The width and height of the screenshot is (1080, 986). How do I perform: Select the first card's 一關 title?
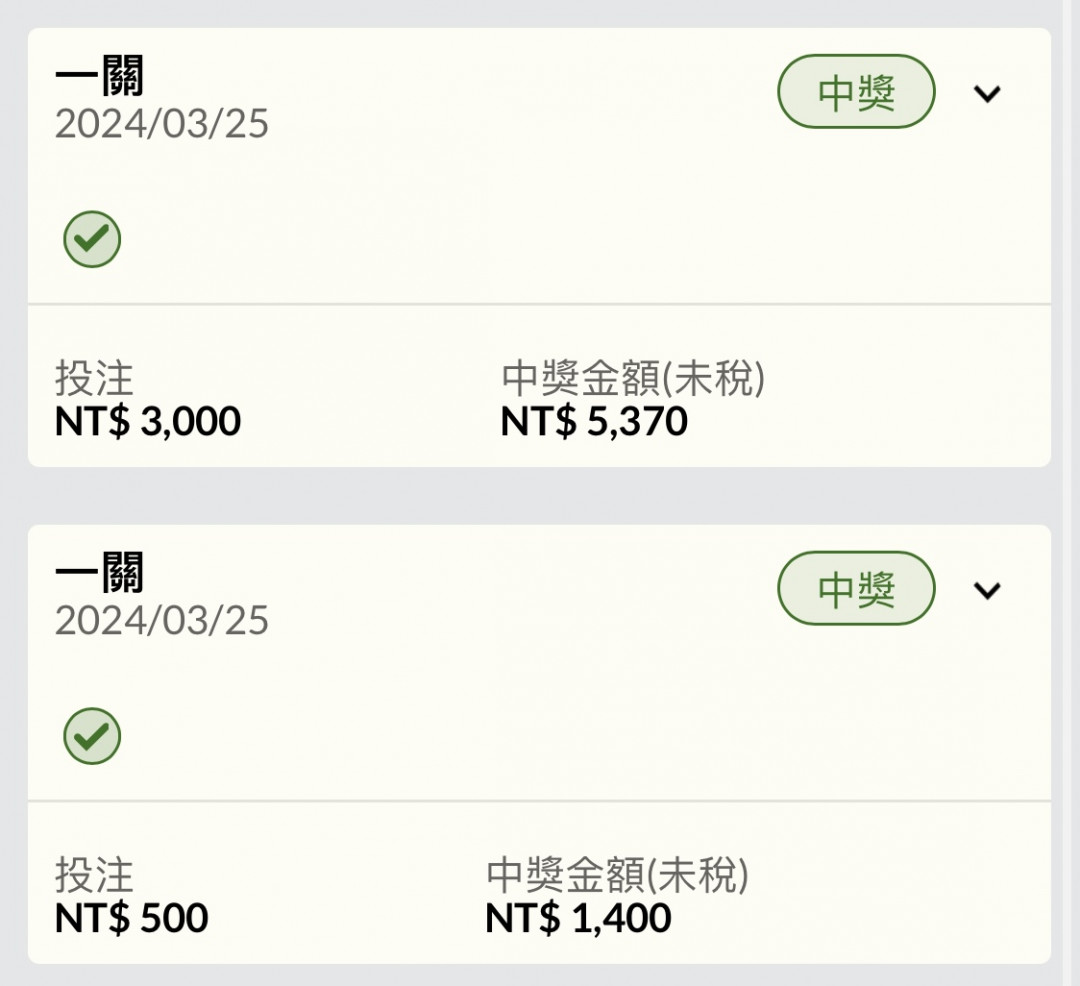[x=100, y=75]
